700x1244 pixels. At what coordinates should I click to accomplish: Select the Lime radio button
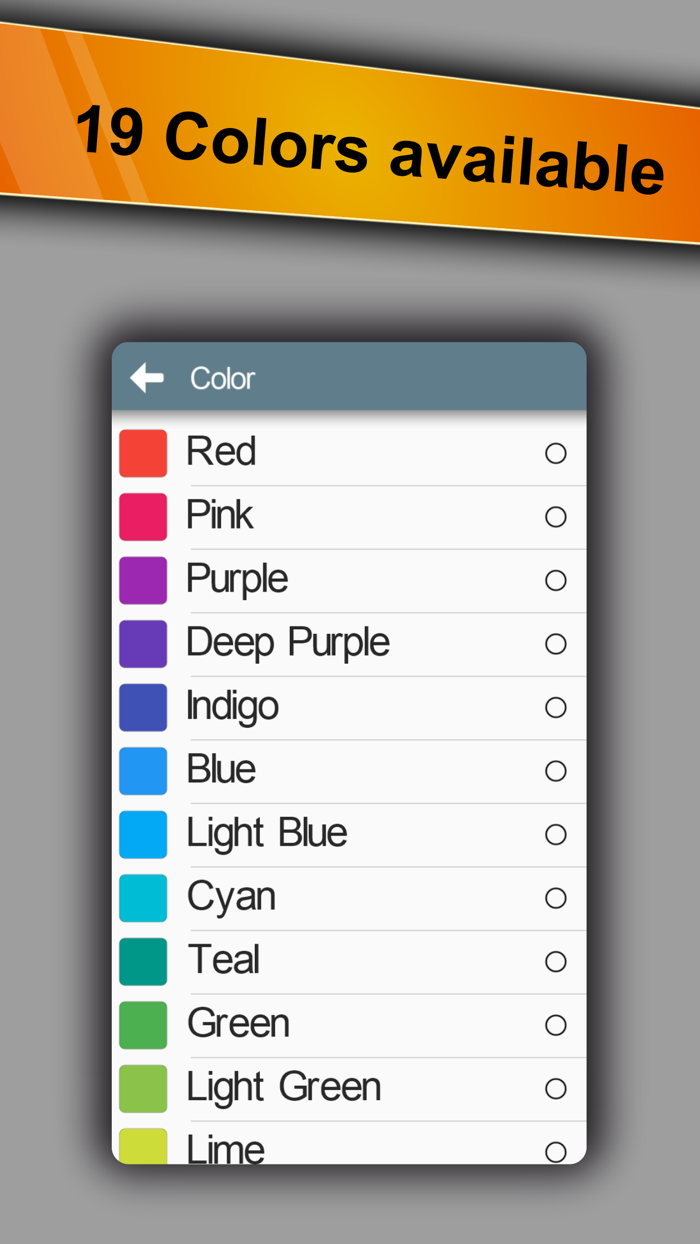[x=556, y=1152]
